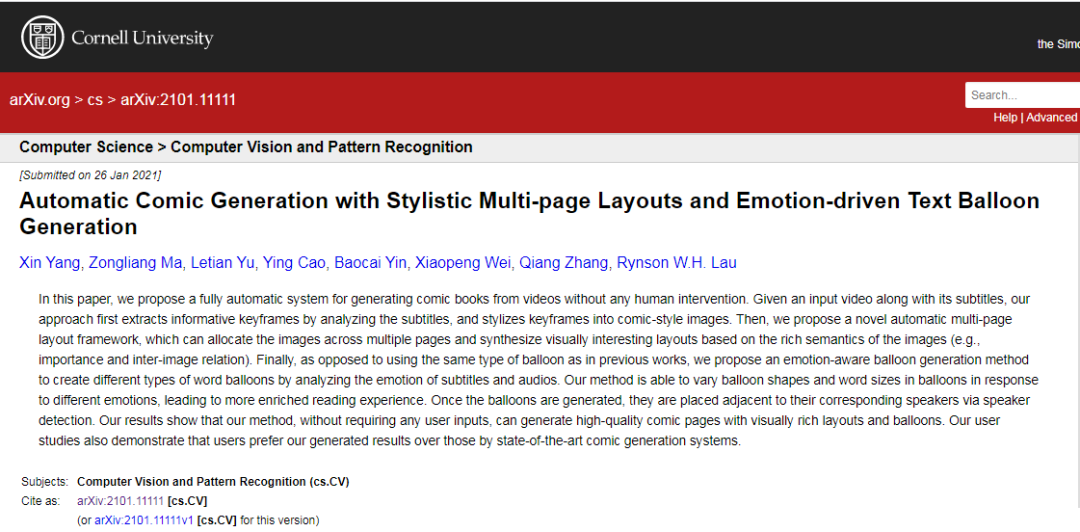The image size is (1080, 532).
Task: Open author Zongliang Ma's page
Action: coord(136,263)
